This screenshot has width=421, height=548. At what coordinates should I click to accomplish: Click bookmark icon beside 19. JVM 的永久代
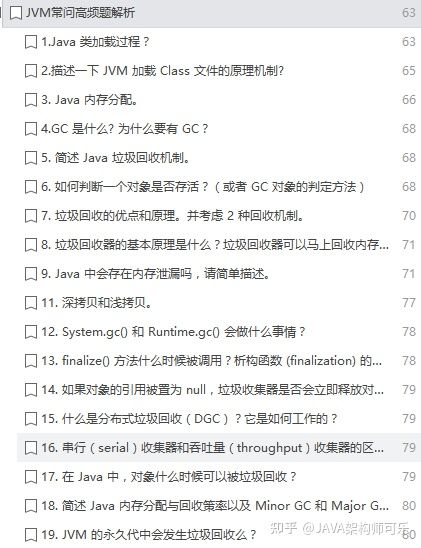coord(31,535)
